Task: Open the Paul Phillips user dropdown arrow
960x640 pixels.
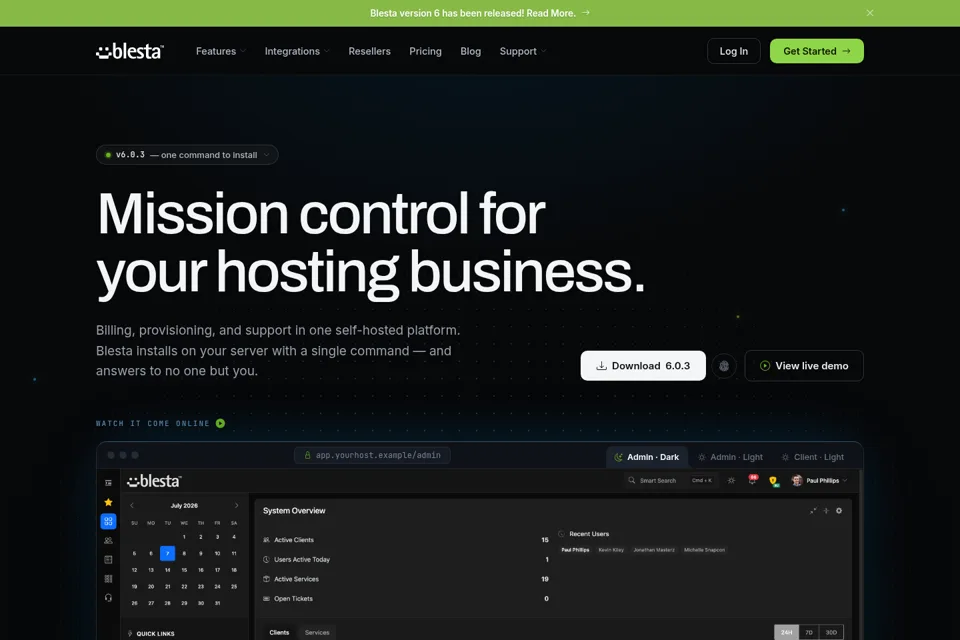Action: (x=845, y=481)
